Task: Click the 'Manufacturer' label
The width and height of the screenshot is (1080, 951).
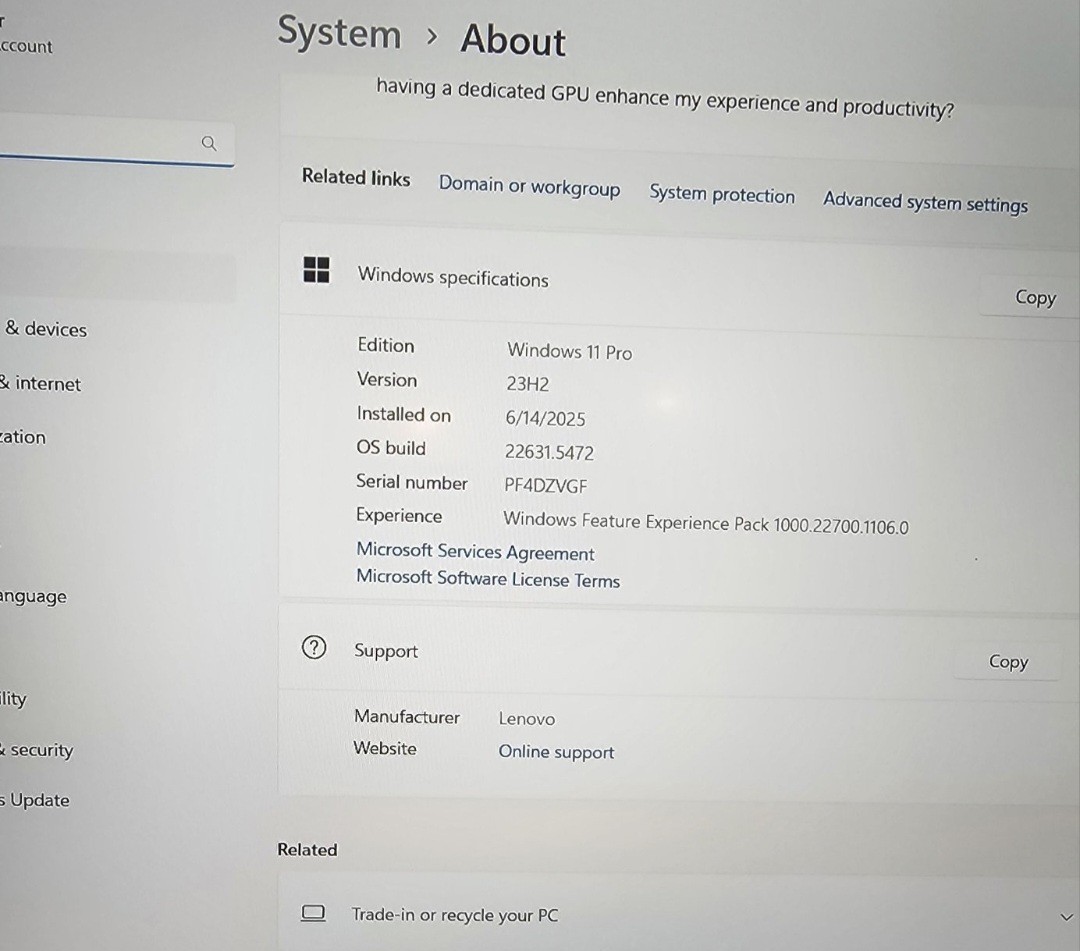Action: pos(407,716)
